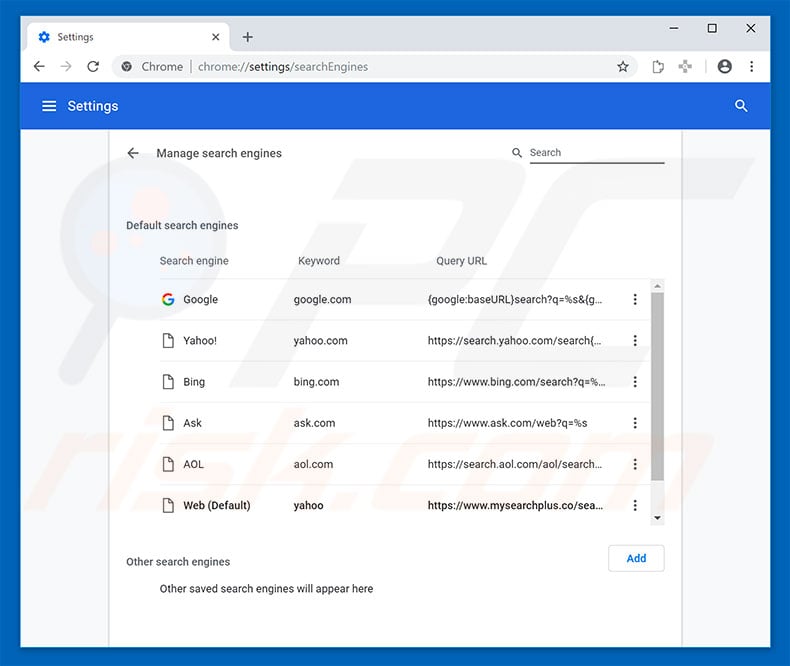Image resolution: width=790 pixels, height=666 pixels.
Task: Click the Query URL column header
Action: 462,261
